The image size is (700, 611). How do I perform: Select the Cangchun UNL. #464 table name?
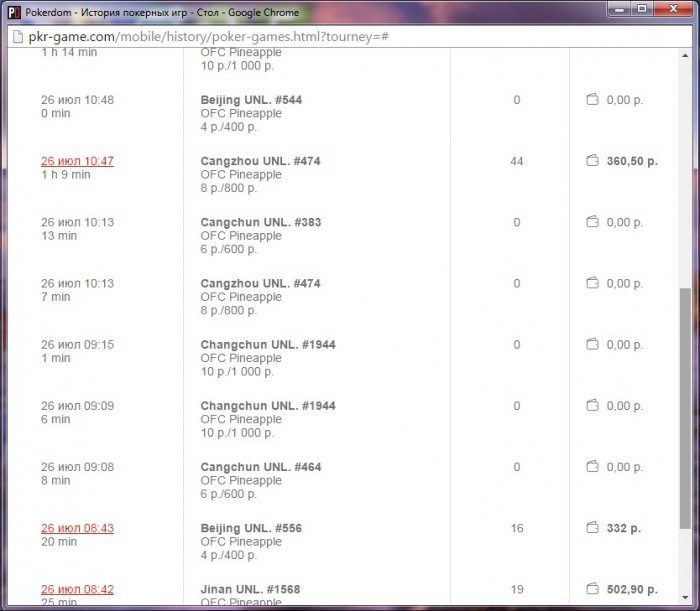[x=261, y=467]
